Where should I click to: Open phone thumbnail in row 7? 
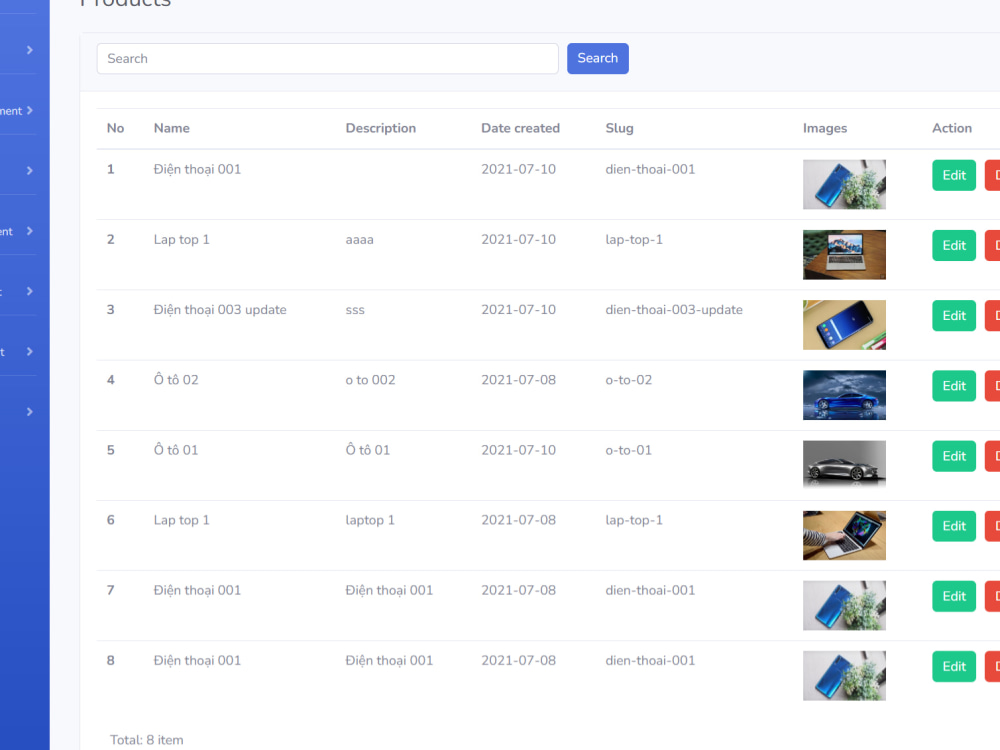(844, 605)
